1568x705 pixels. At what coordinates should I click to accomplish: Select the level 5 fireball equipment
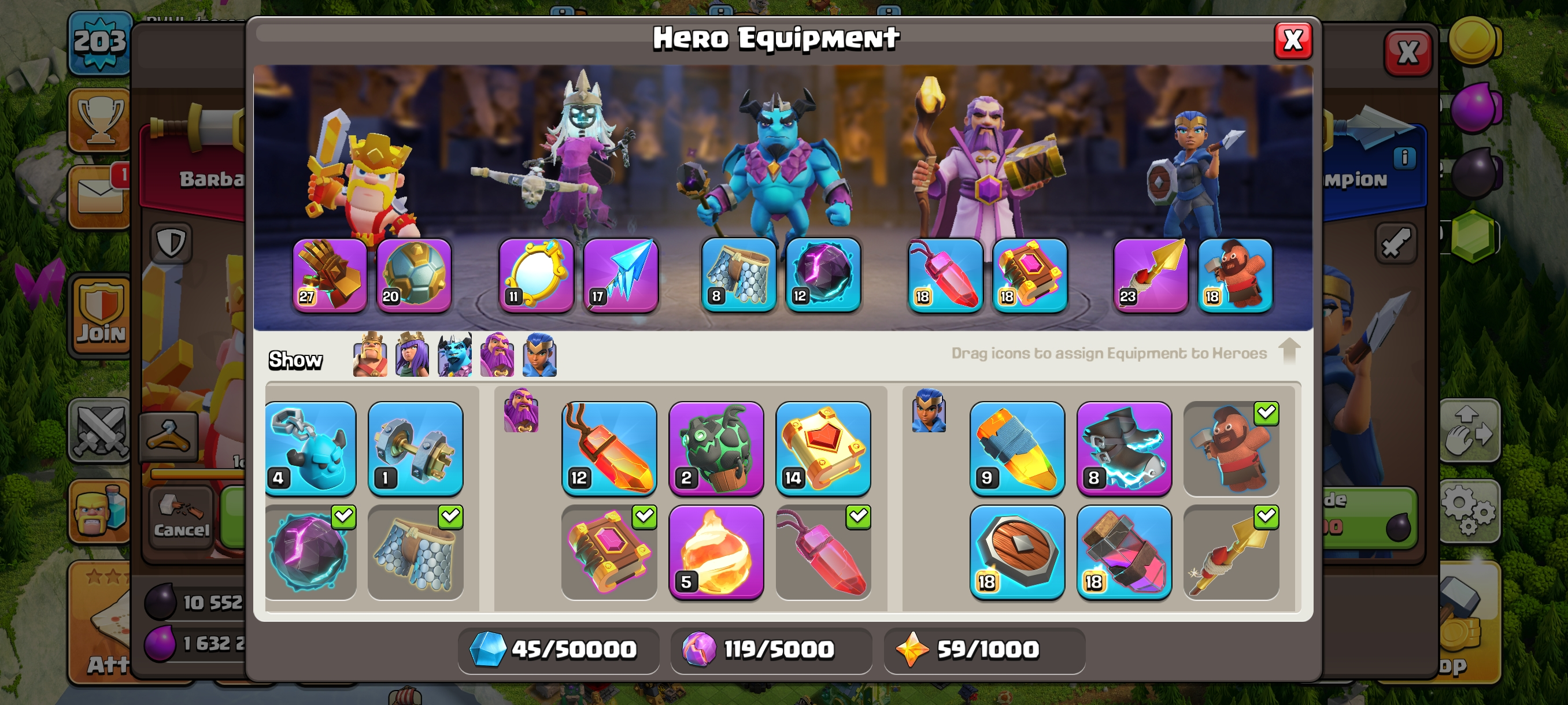(716, 552)
